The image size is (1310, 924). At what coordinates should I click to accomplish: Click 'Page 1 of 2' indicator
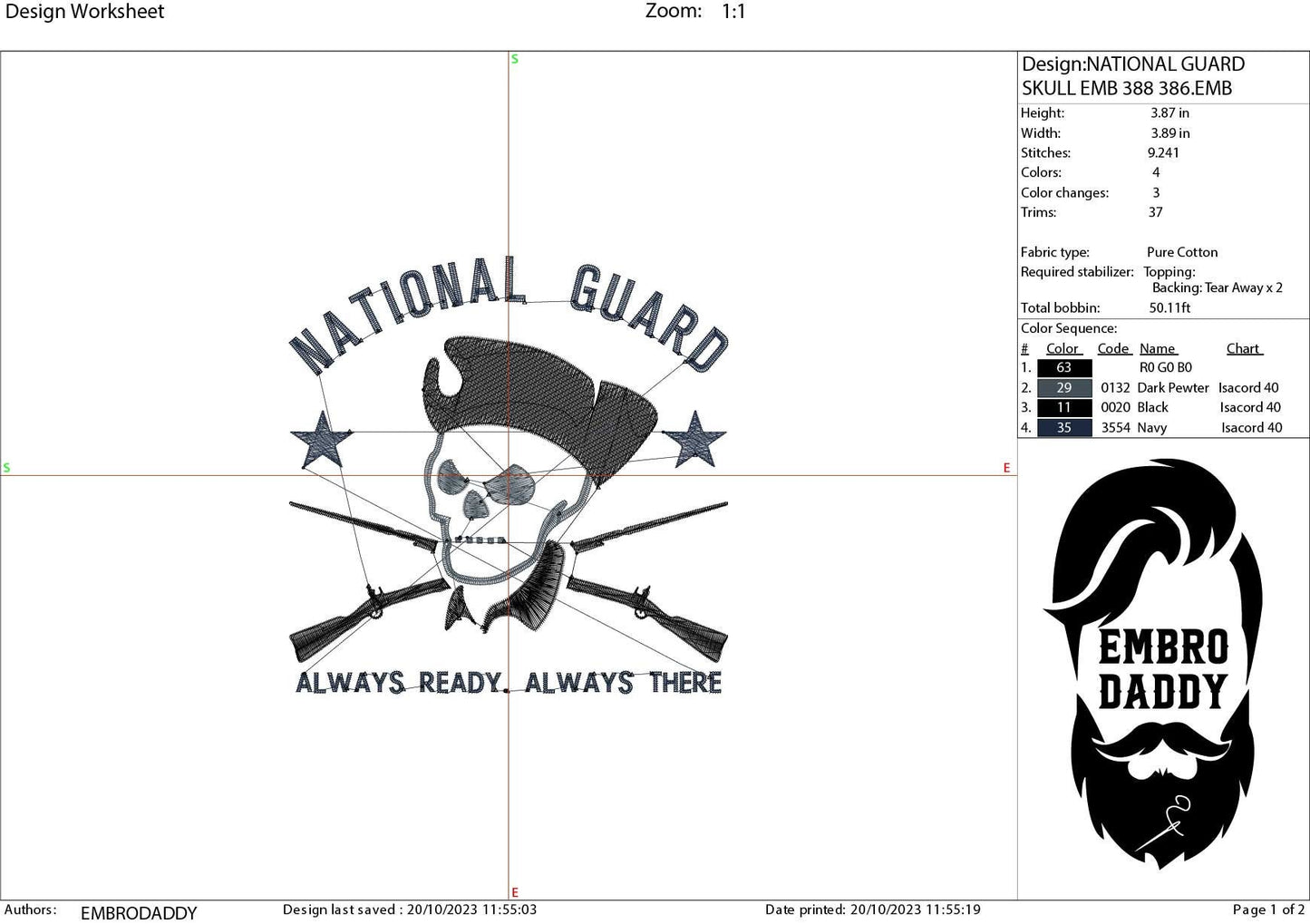[x=1268, y=909]
